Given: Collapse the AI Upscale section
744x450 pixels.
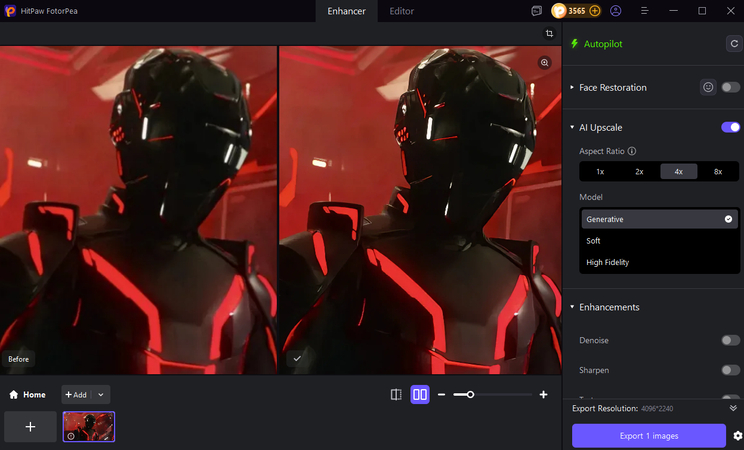Looking at the screenshot, I should 572,127.
